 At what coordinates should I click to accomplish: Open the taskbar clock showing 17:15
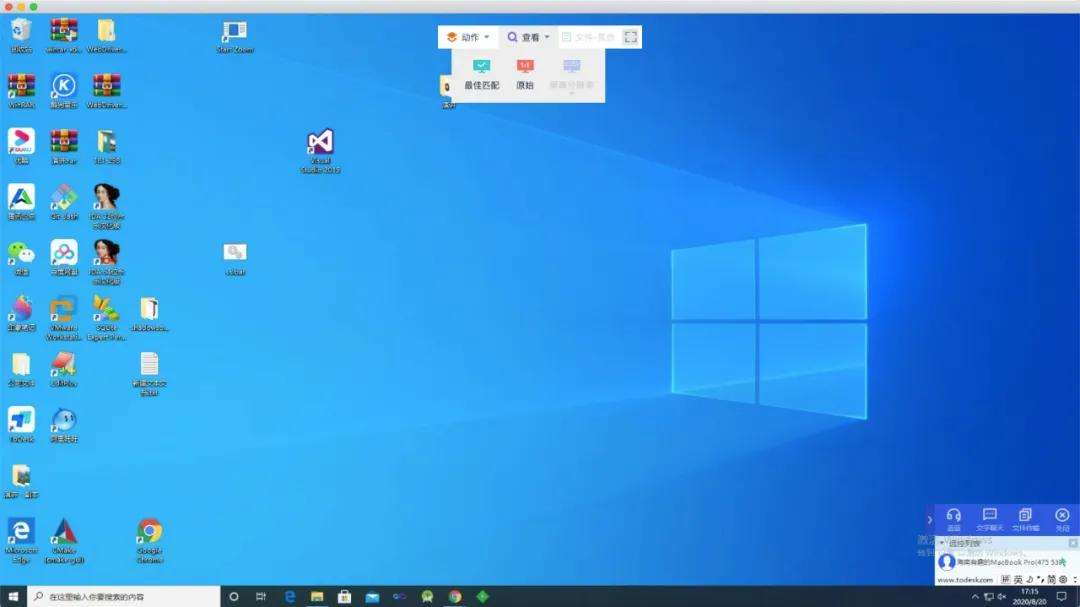pos(1029,597)
